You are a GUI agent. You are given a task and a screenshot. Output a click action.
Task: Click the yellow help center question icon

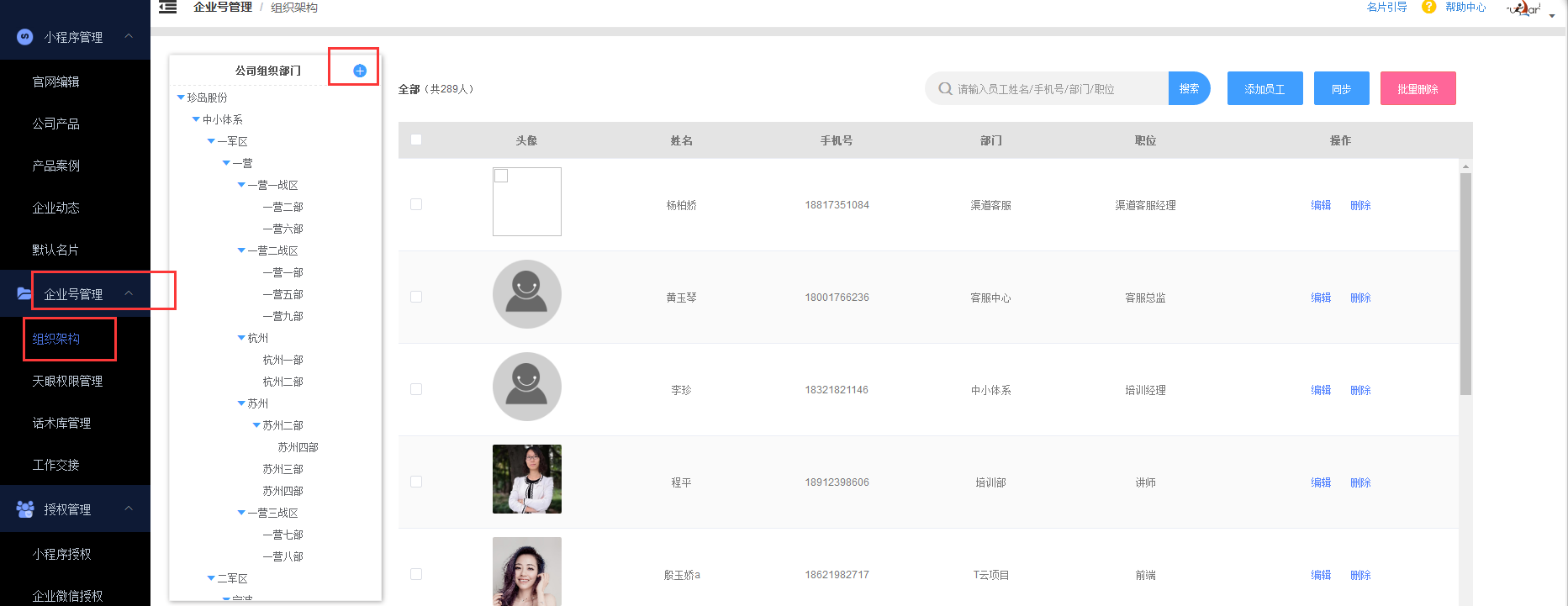pyautogui.click(x=1428, y=7)
